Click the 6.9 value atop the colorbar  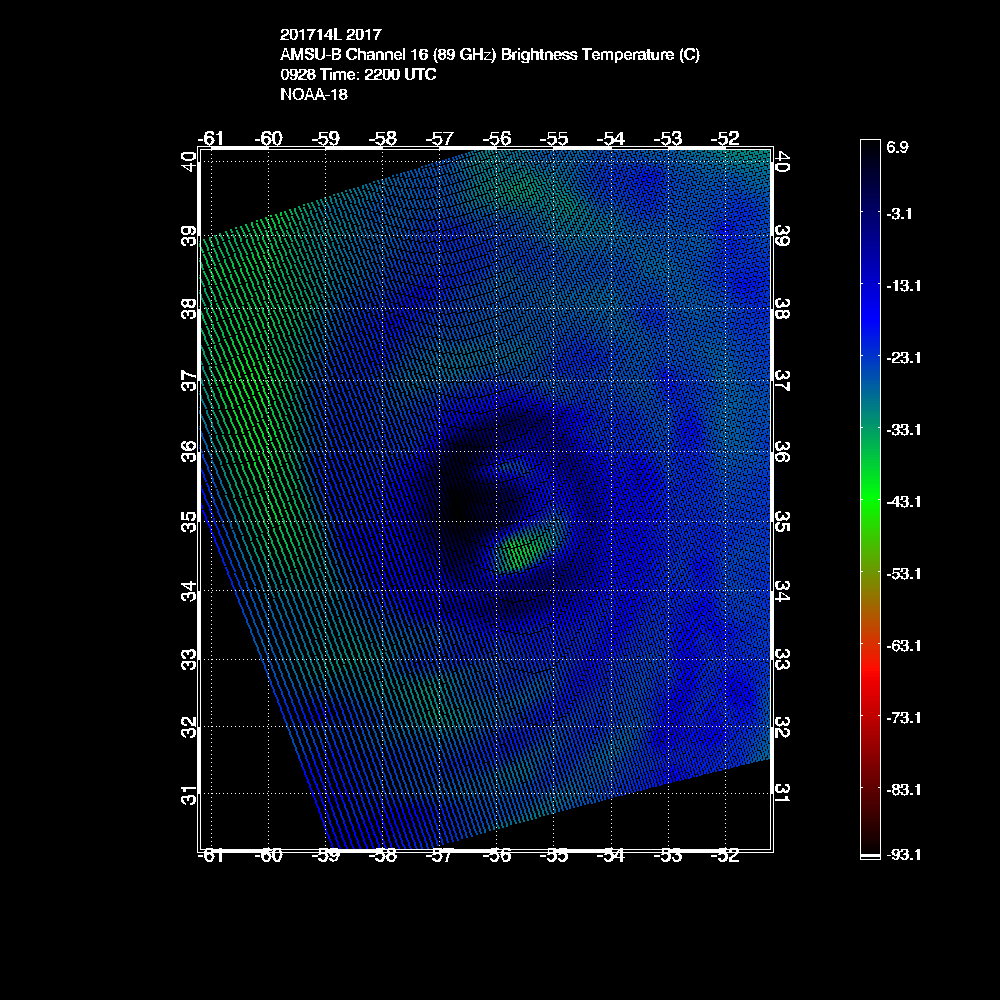coord(897,148)
